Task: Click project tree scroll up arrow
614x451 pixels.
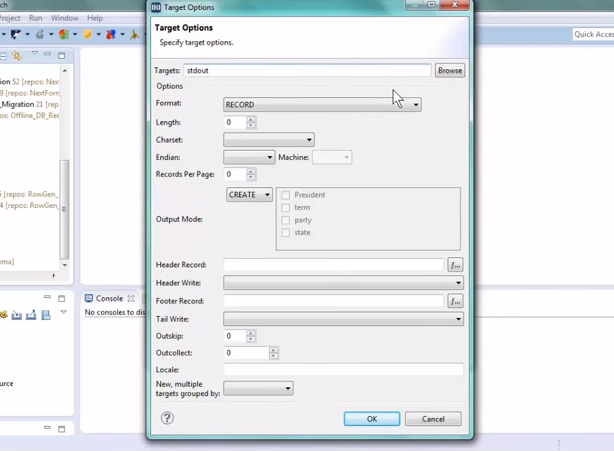Action: [x=65, y=70]
